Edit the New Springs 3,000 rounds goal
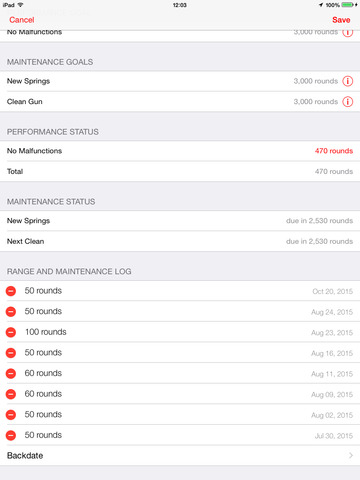Viewport: 360px width, 480px height. (316, 81)
